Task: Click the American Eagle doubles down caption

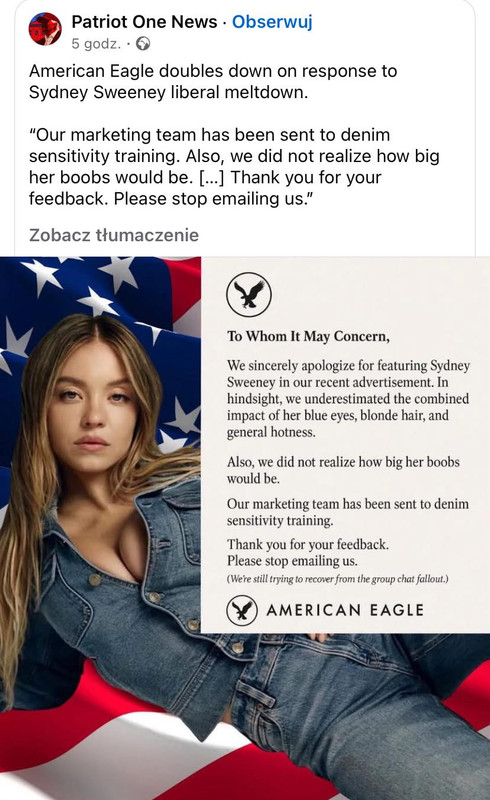Action: click(213, 82)
